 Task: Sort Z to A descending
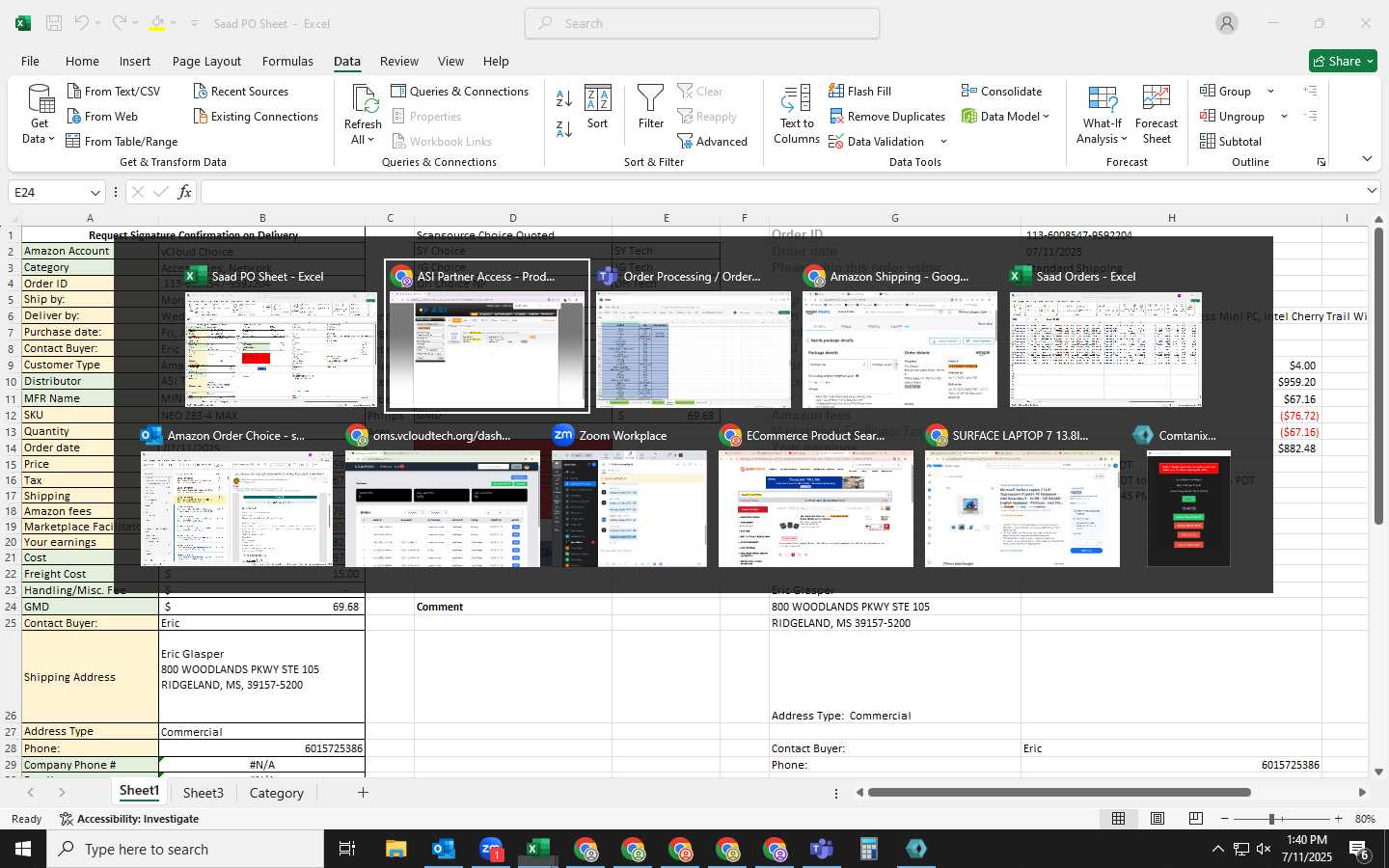click(564, 128)
